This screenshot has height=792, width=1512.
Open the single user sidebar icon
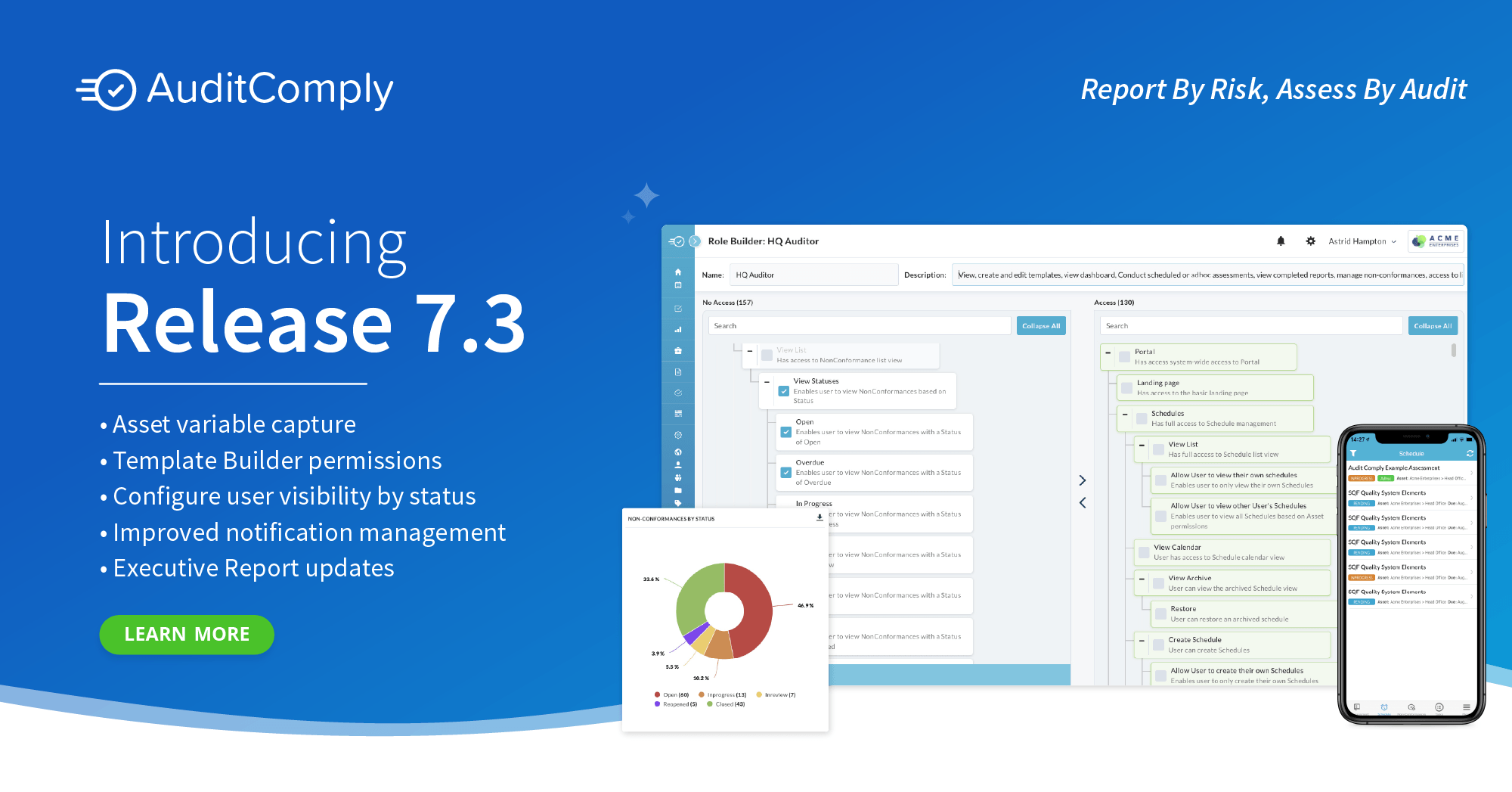point(678,465)
